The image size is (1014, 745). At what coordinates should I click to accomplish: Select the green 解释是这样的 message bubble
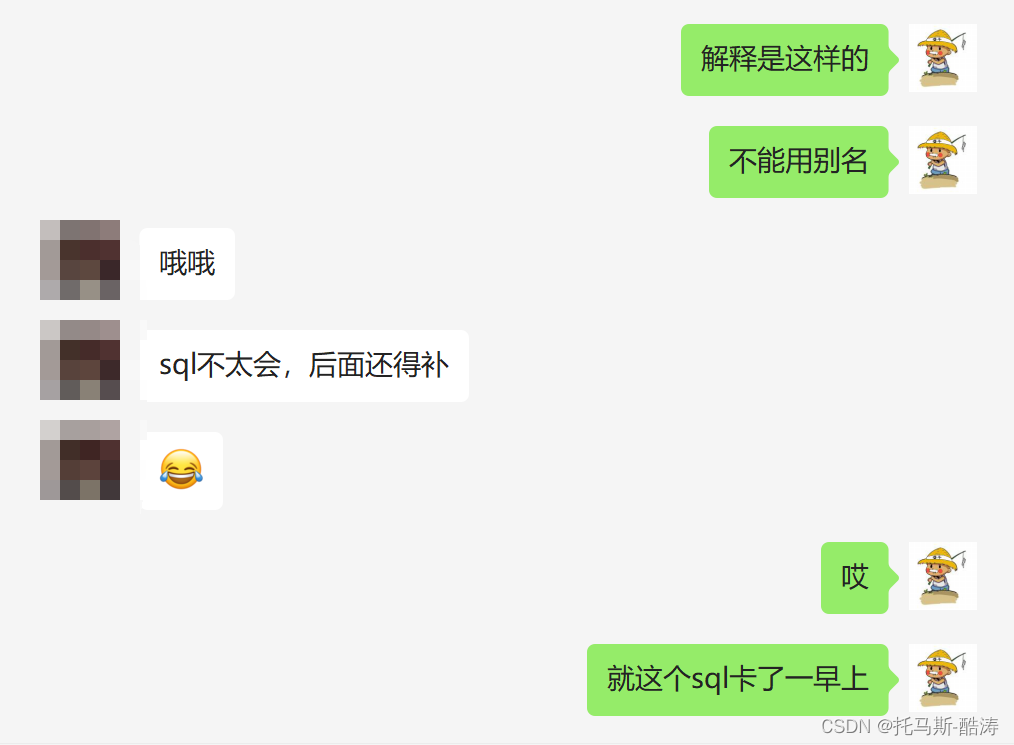784,60
